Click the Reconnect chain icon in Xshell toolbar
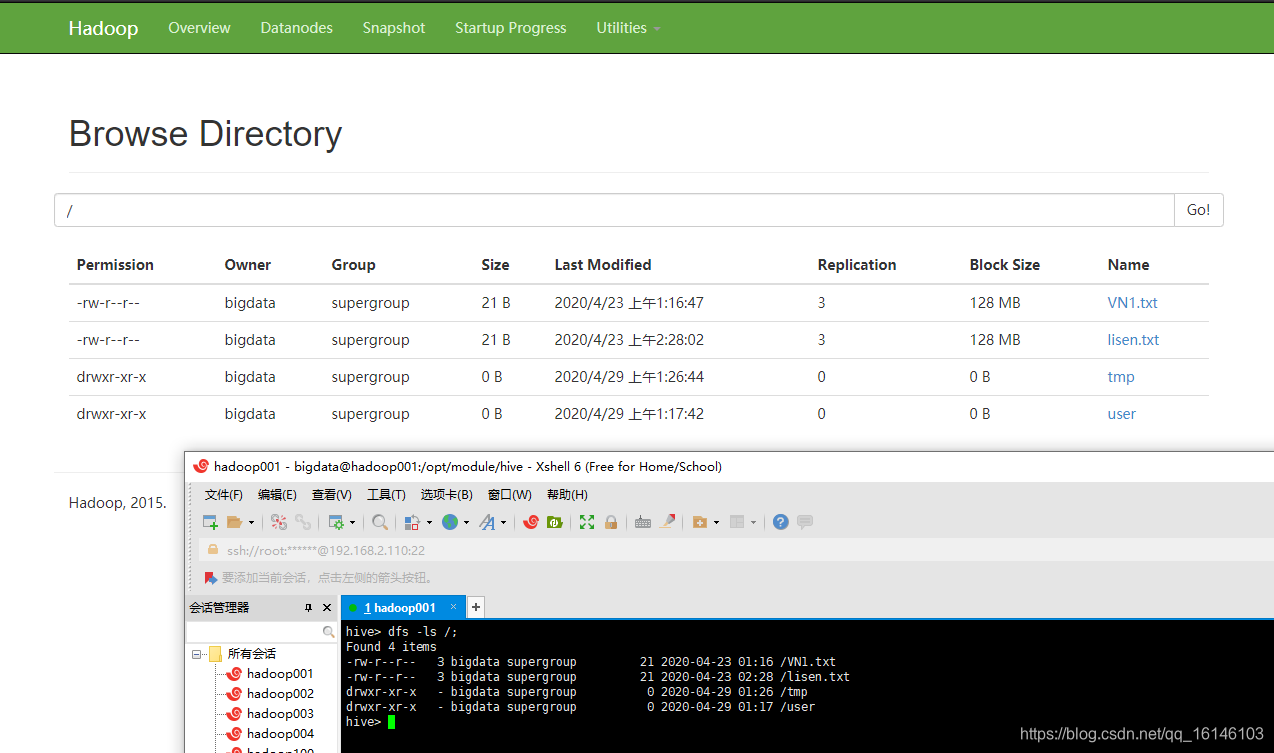 (303, 522)
